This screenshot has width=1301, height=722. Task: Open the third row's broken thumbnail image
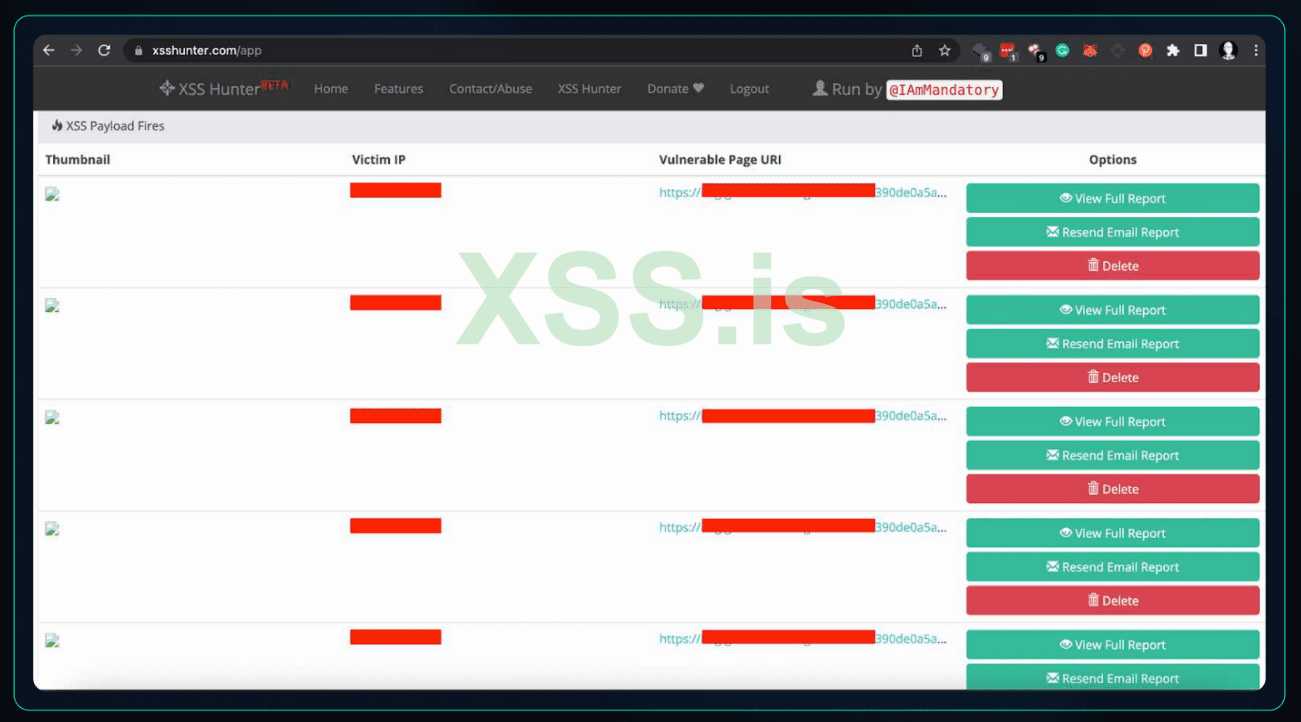pyautogui.click(x=52, y=417)
